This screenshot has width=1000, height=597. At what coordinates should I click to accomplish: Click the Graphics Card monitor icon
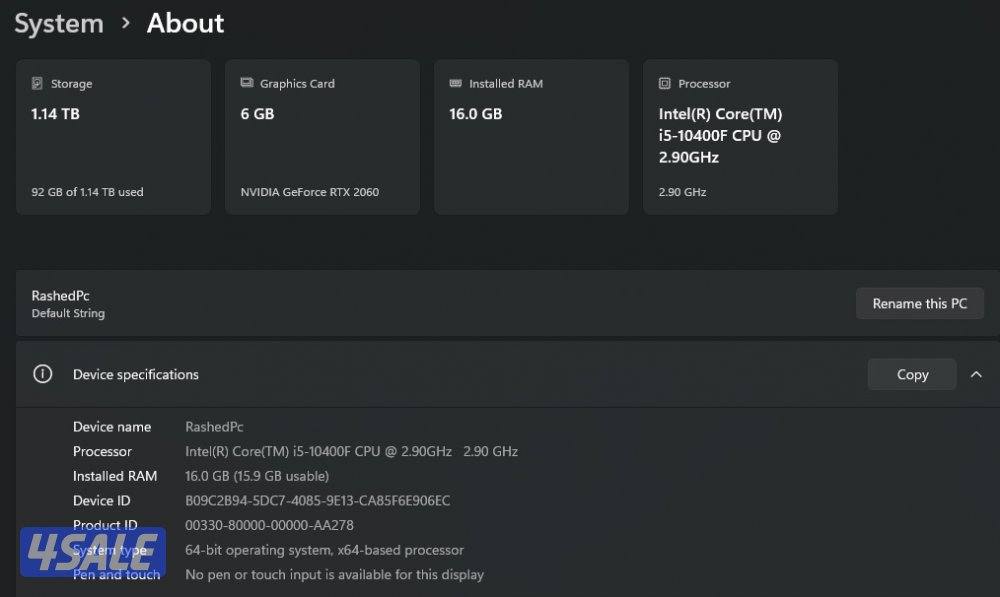247,84
